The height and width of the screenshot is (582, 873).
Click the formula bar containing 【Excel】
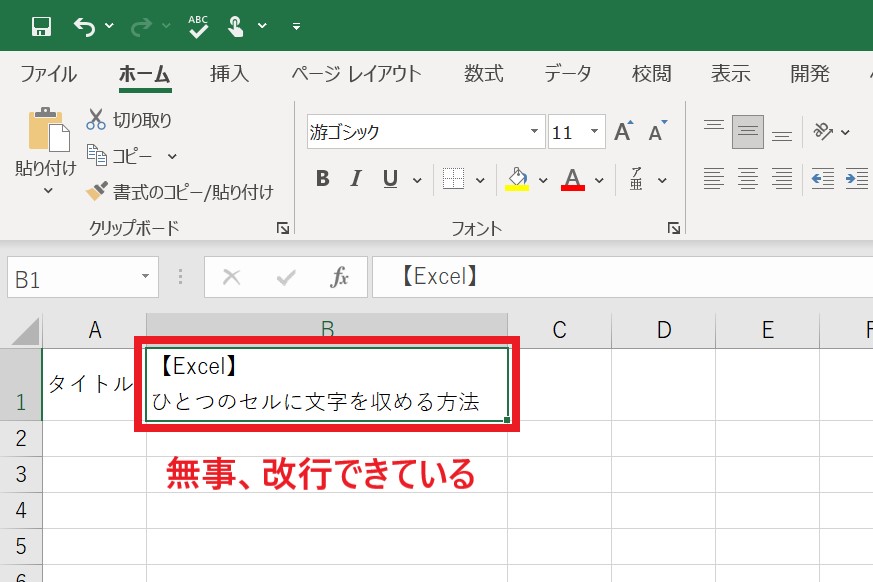(x=622, y=277)
